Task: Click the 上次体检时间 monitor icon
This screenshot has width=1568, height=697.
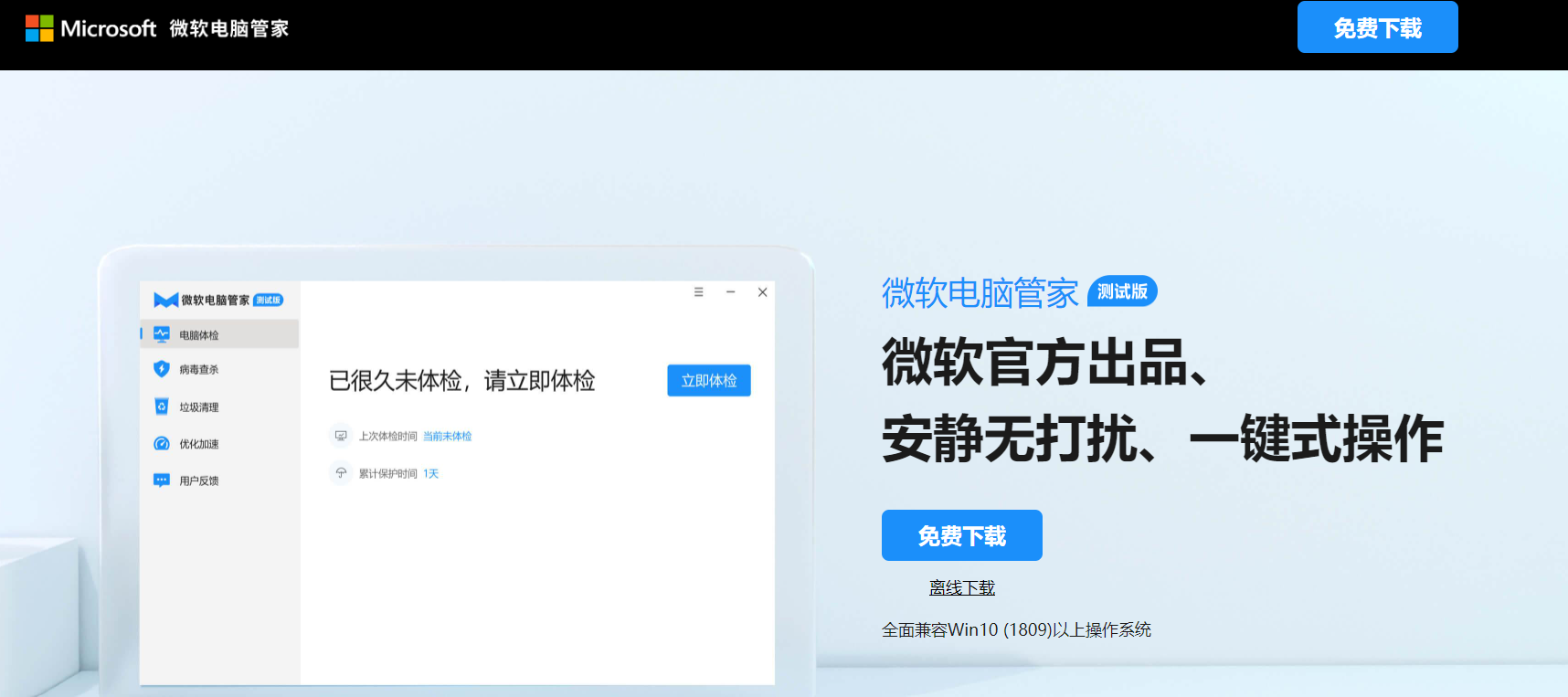Action: 341,436
